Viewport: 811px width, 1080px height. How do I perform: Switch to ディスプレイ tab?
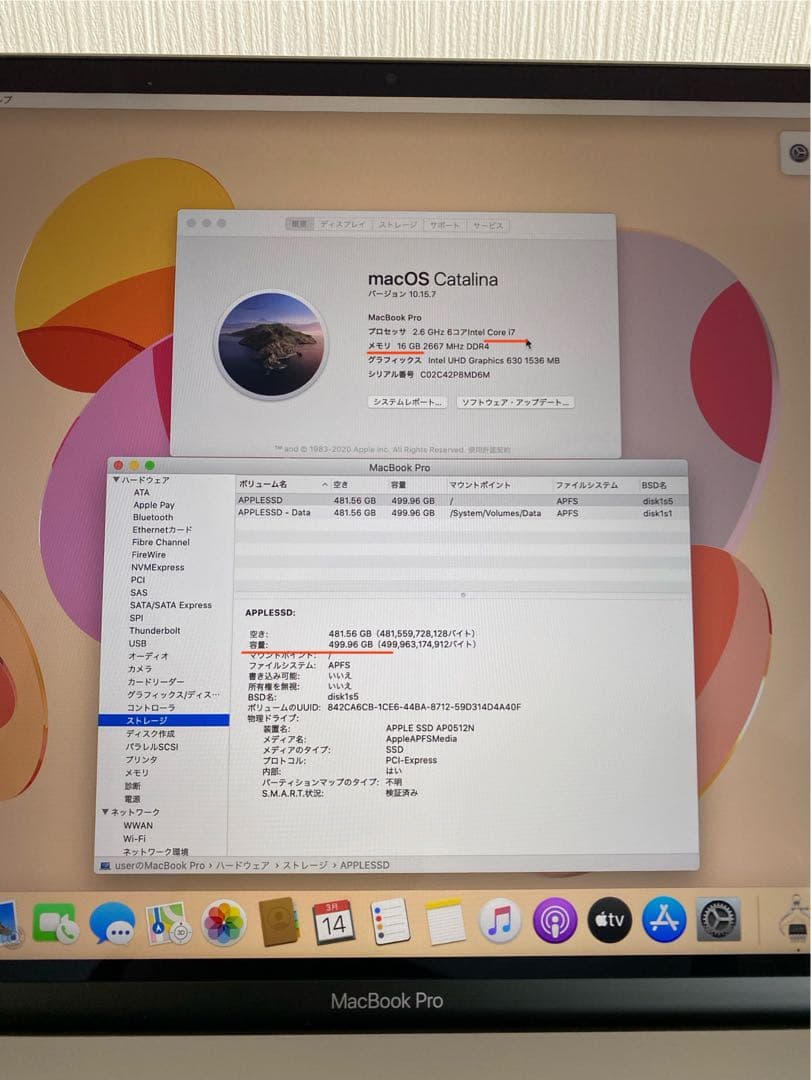(x=342, y=225)
